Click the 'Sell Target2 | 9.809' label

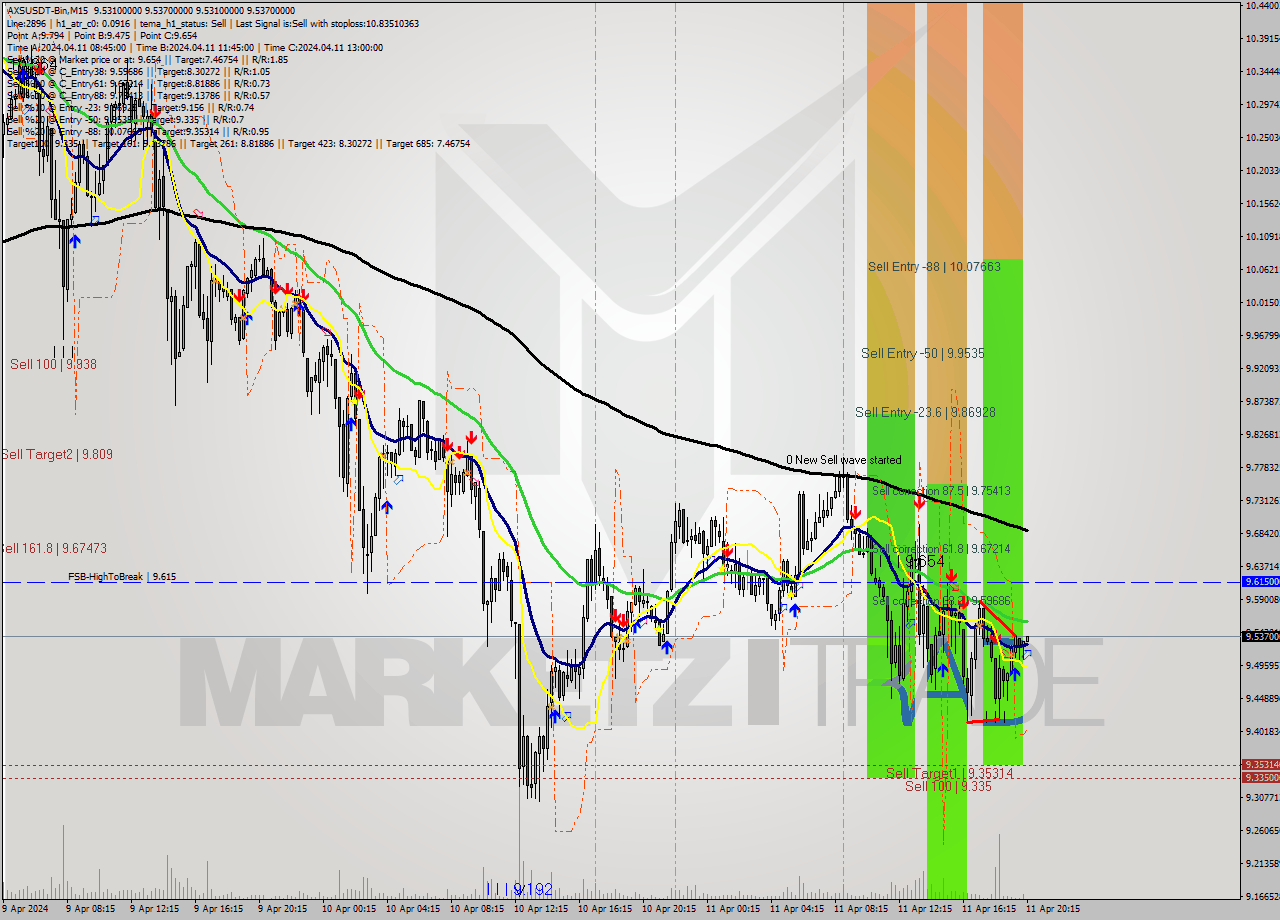point(57,454)
